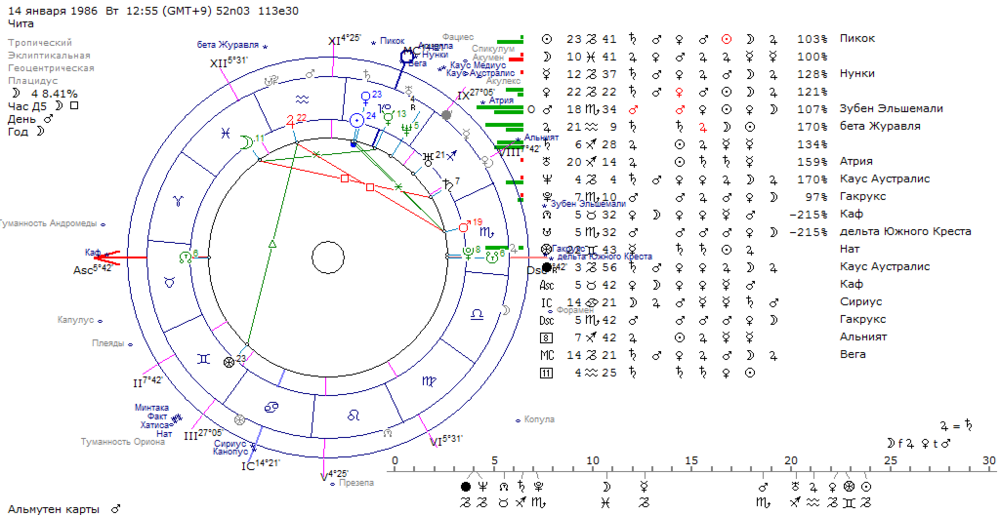Click 'Вега' star name in MC row
Screen dimensions: 1000x515
(853, 354)
